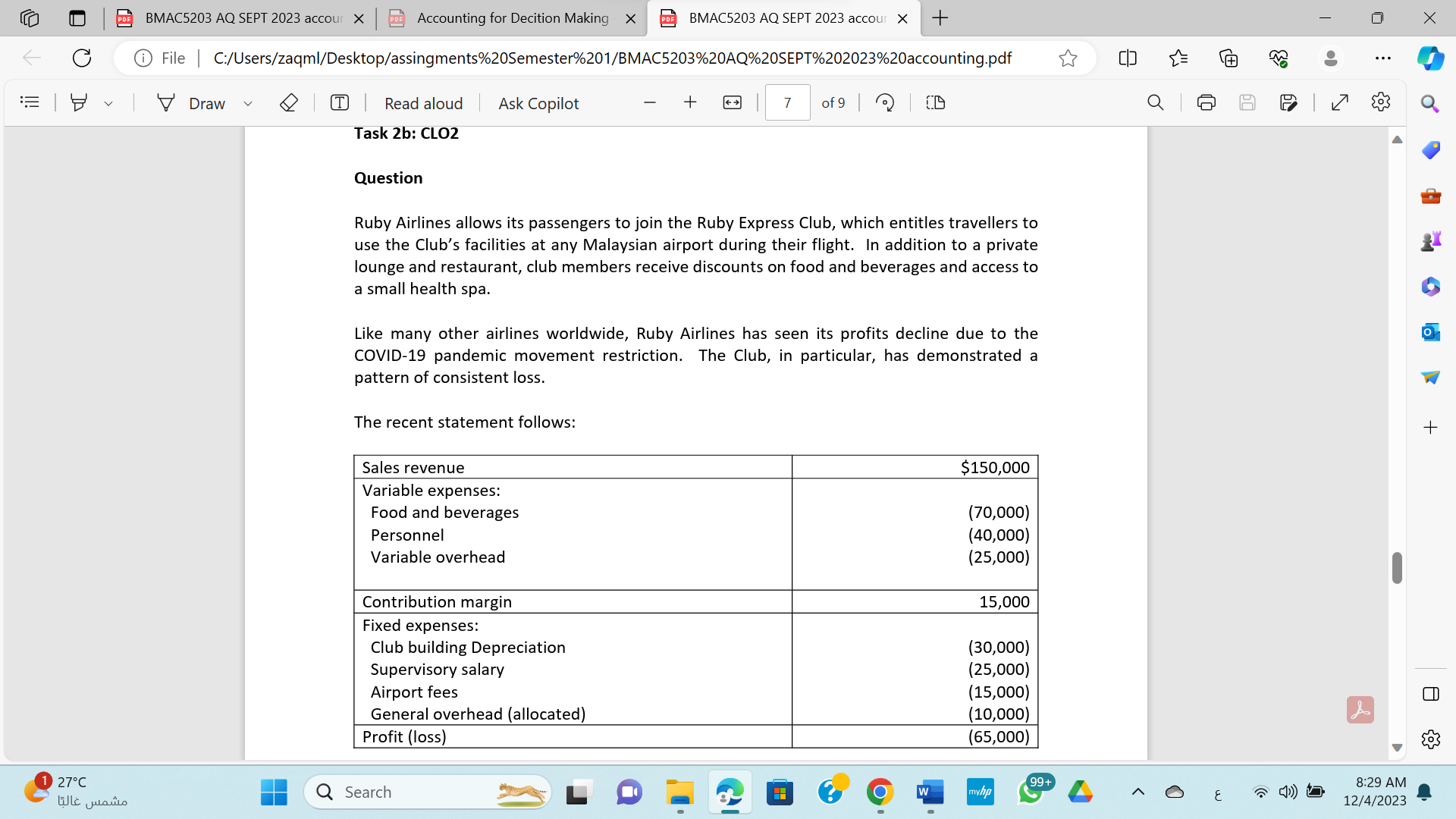The width and height of the screenshot is (1456, 819).
Task: Click the print icon
Action: point(1206,102)
